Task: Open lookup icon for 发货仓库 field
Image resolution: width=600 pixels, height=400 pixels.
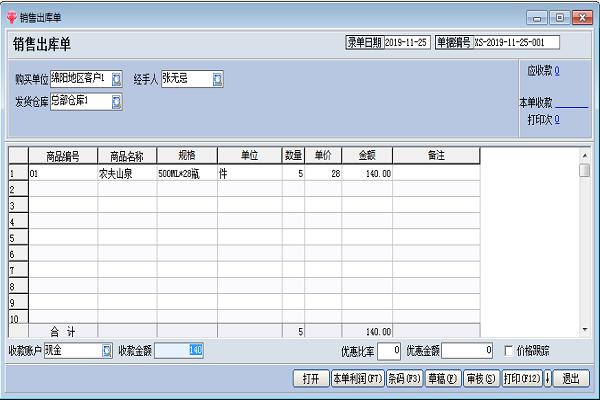Action: point(116,102)
